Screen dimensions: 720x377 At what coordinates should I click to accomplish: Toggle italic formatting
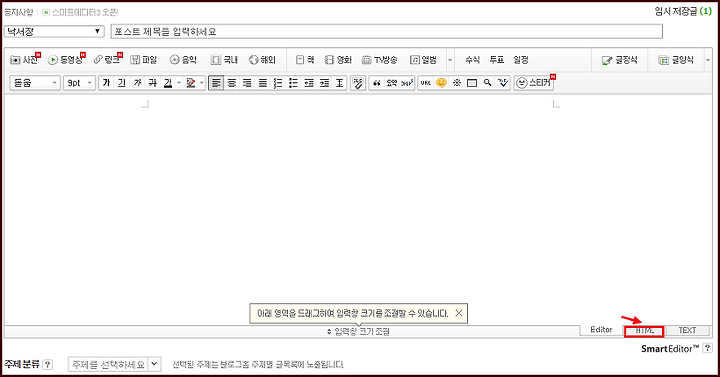pos(137,83)
